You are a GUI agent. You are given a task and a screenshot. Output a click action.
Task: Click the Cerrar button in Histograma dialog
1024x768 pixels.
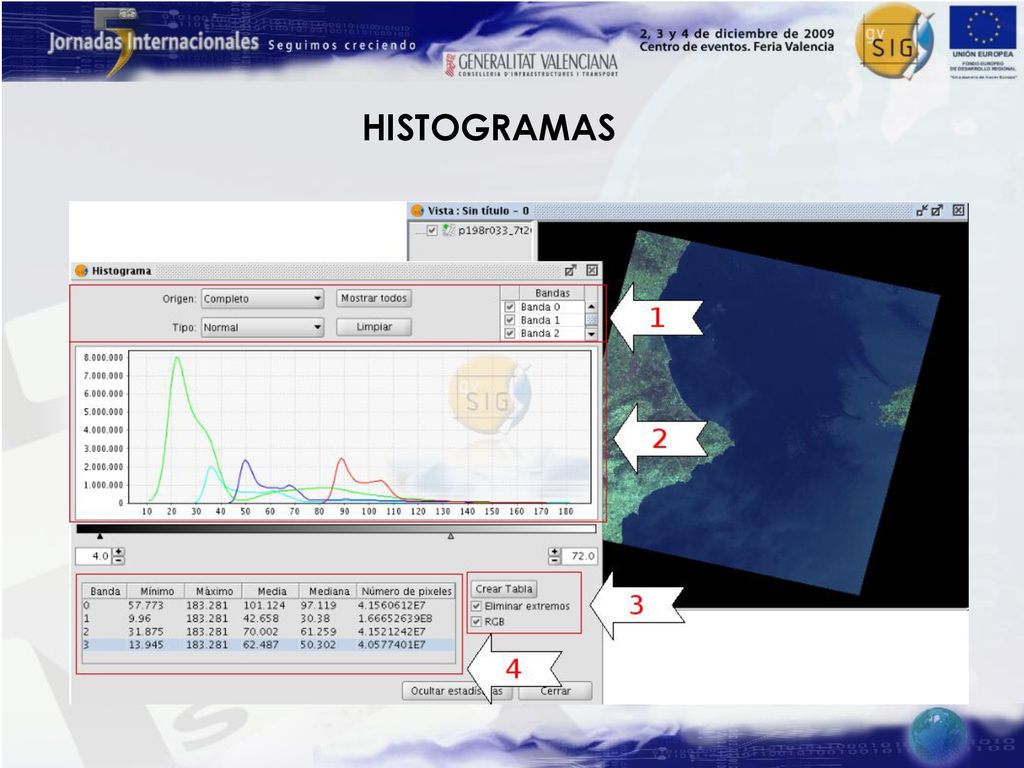[x=556, y=691]
